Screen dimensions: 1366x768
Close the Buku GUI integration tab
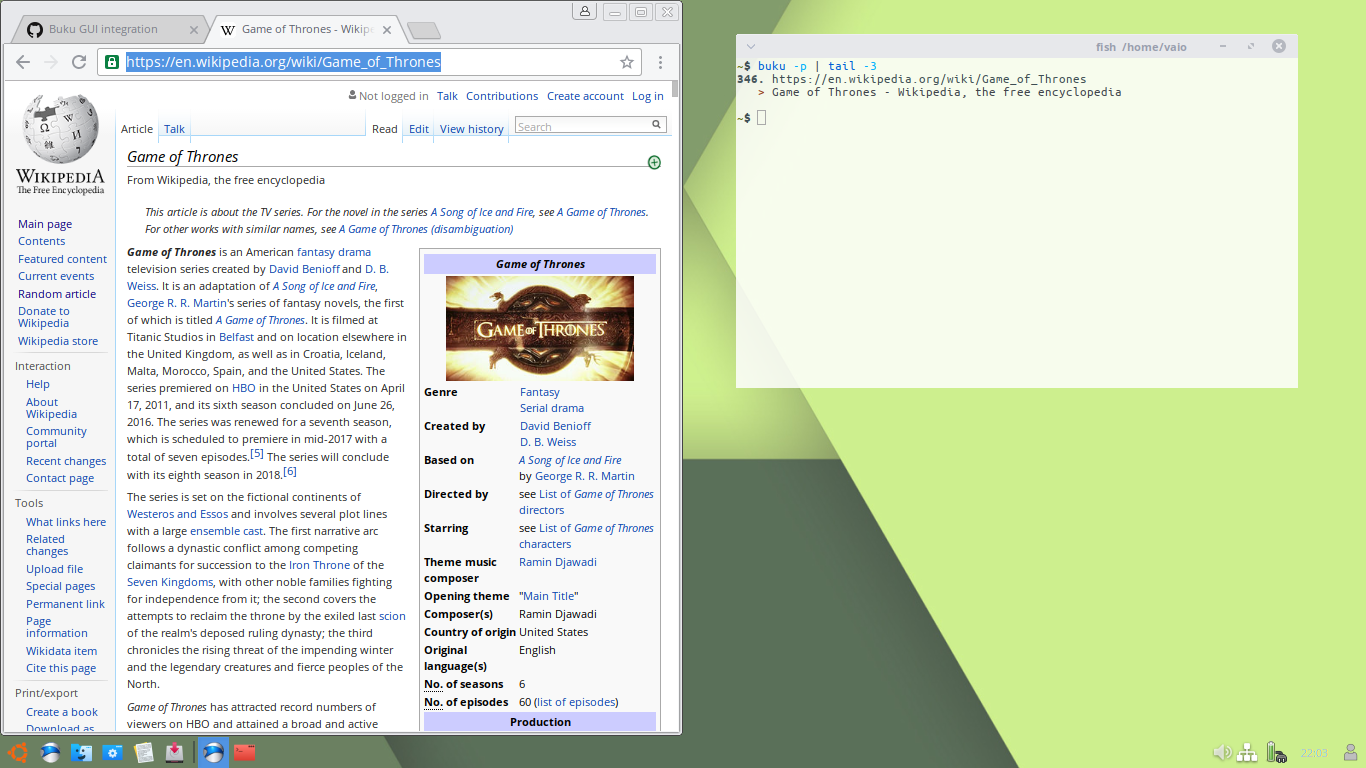(x=194, y=30)
